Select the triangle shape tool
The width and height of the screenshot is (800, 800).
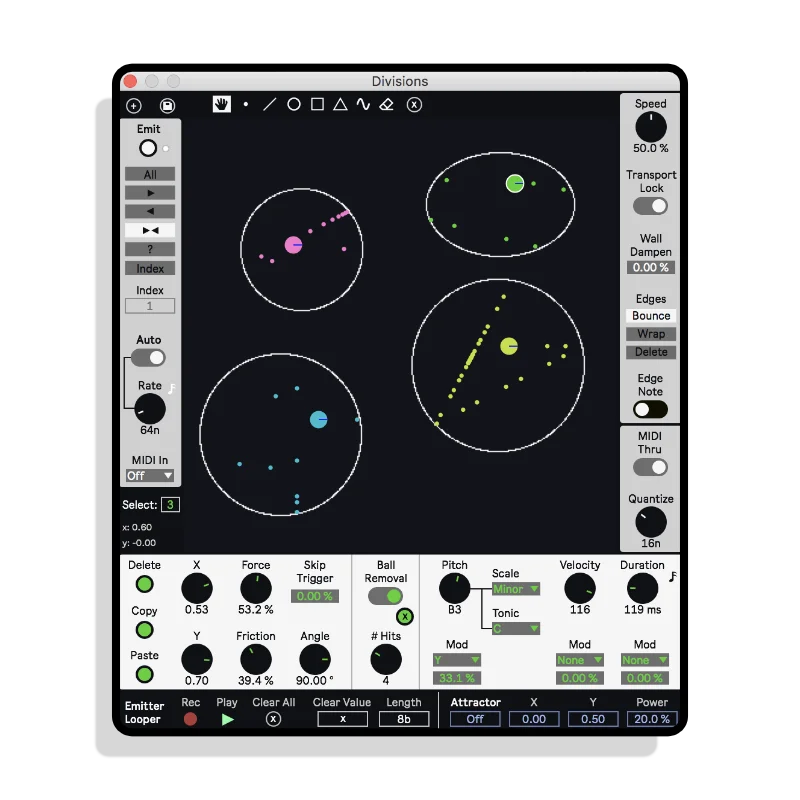click(x=340, y=105)
